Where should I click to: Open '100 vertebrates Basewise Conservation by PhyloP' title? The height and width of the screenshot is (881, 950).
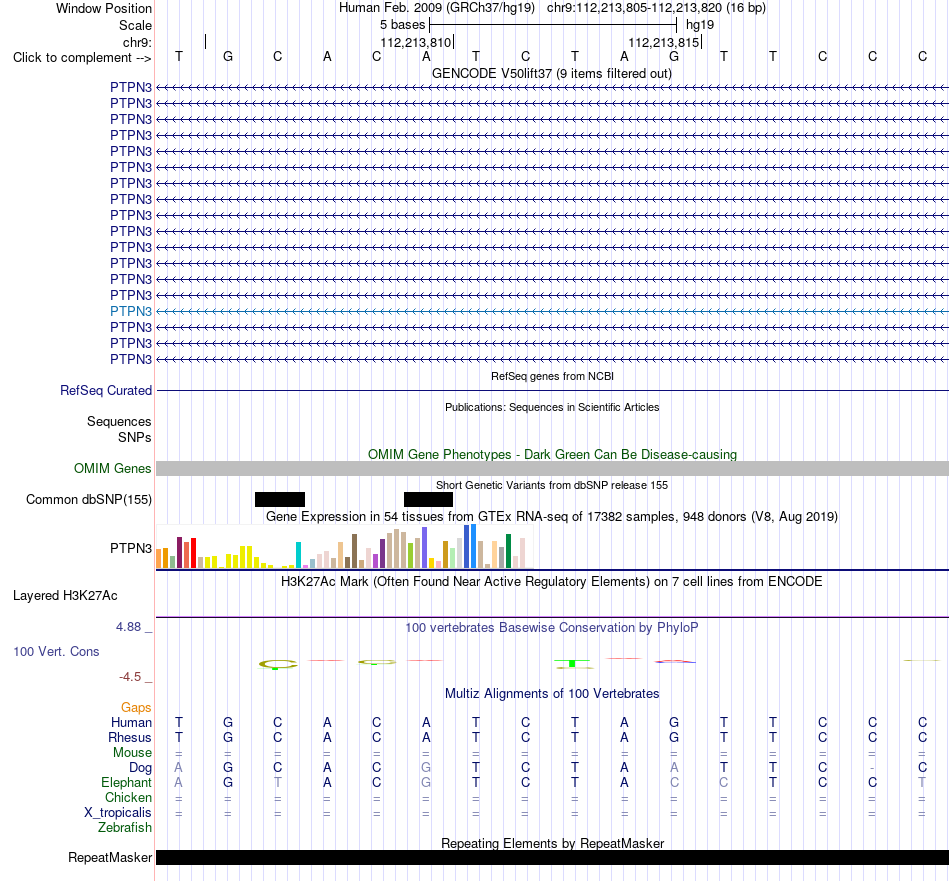(552, 628)
